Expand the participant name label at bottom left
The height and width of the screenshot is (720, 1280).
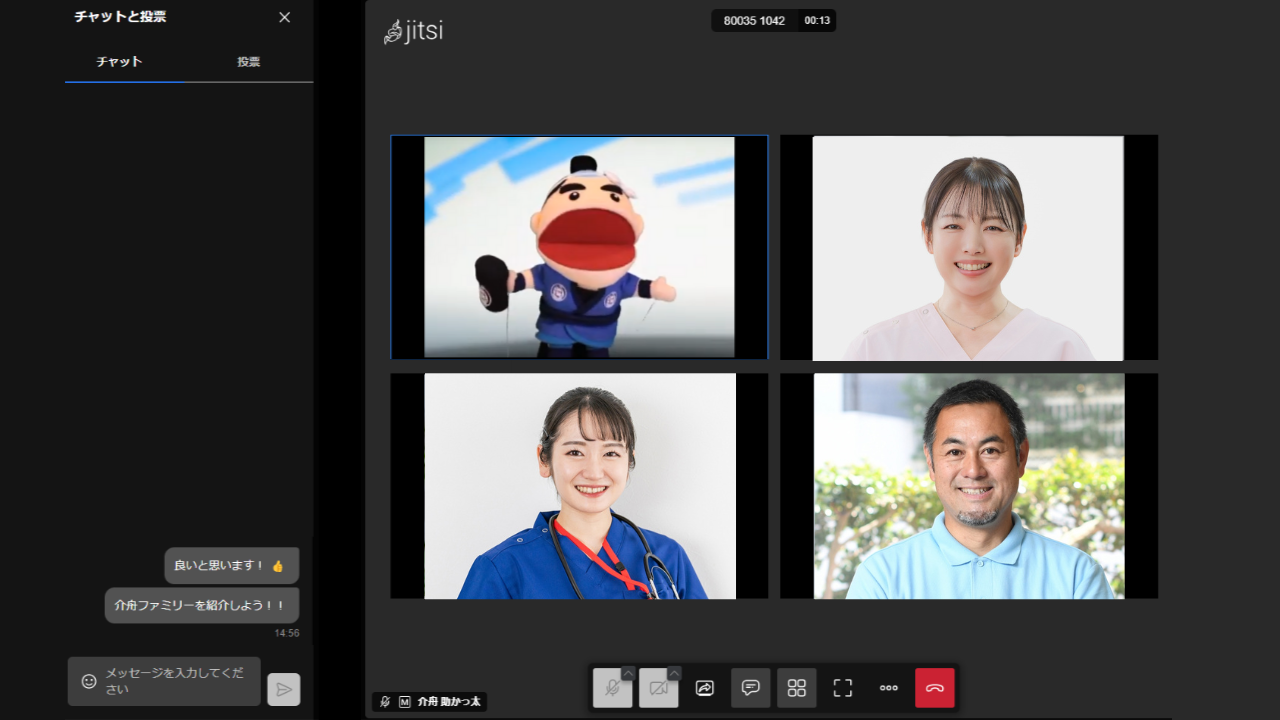[430, 701]
